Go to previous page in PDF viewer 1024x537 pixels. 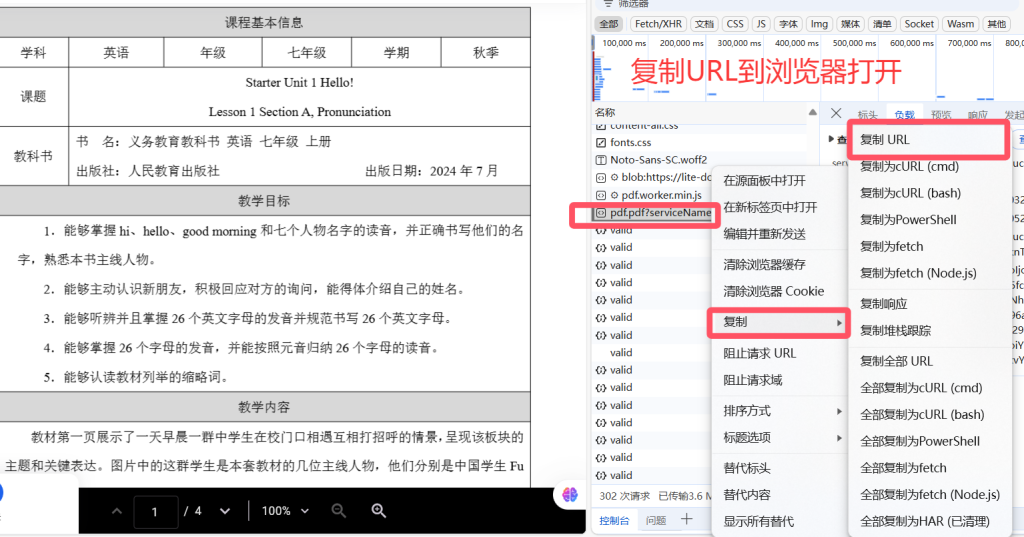point(117,511)
